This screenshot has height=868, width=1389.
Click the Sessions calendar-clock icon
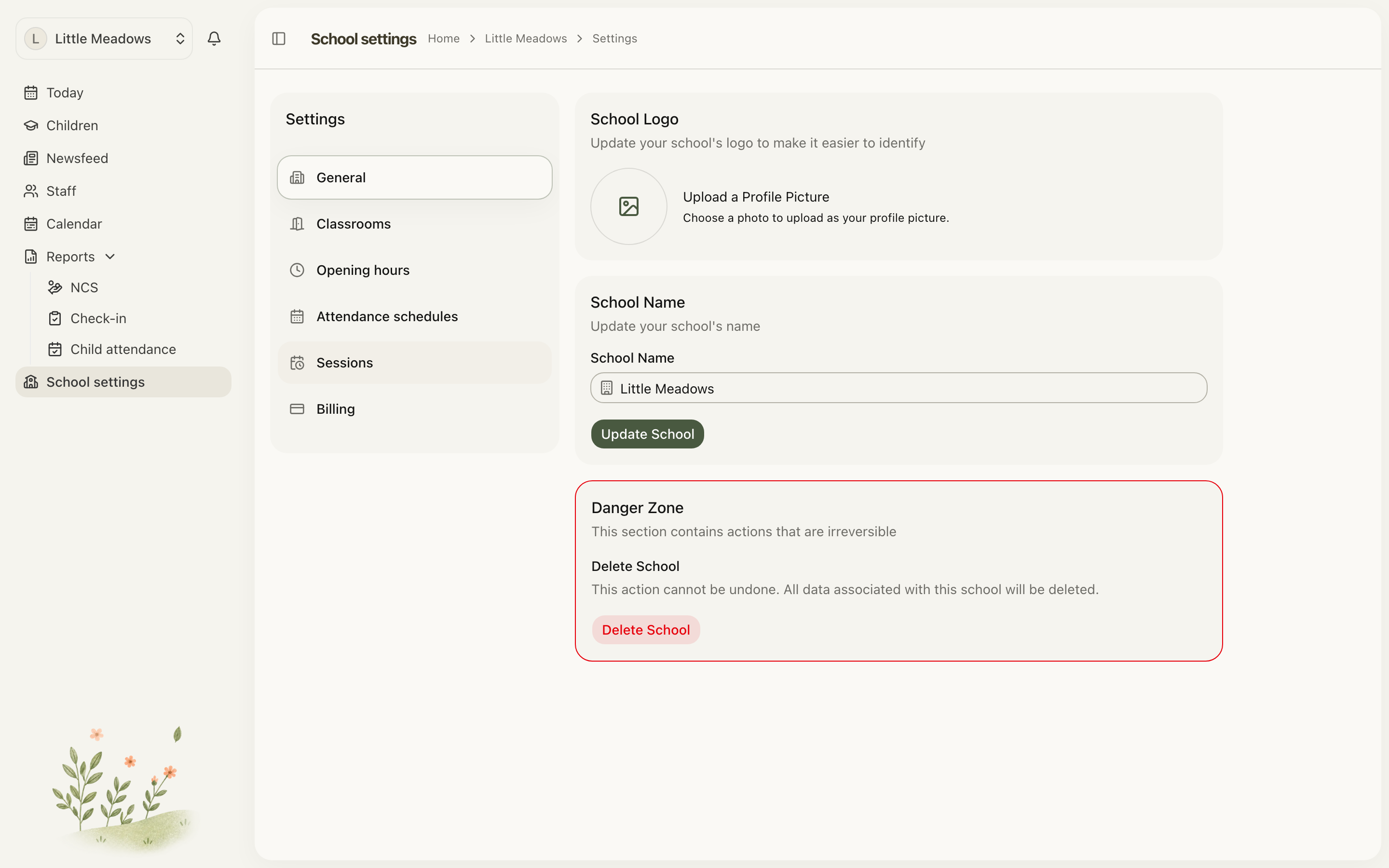(x=297, y=364)
